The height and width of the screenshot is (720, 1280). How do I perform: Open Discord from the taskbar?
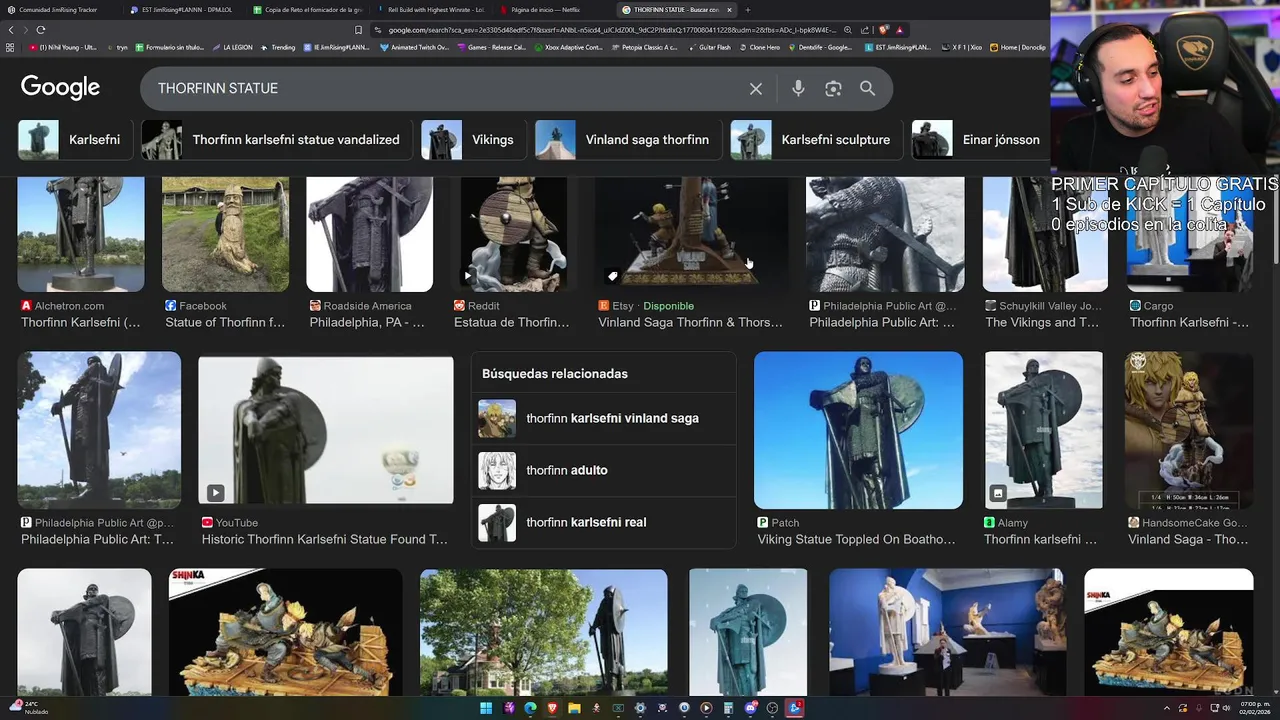tap(750, 708)
